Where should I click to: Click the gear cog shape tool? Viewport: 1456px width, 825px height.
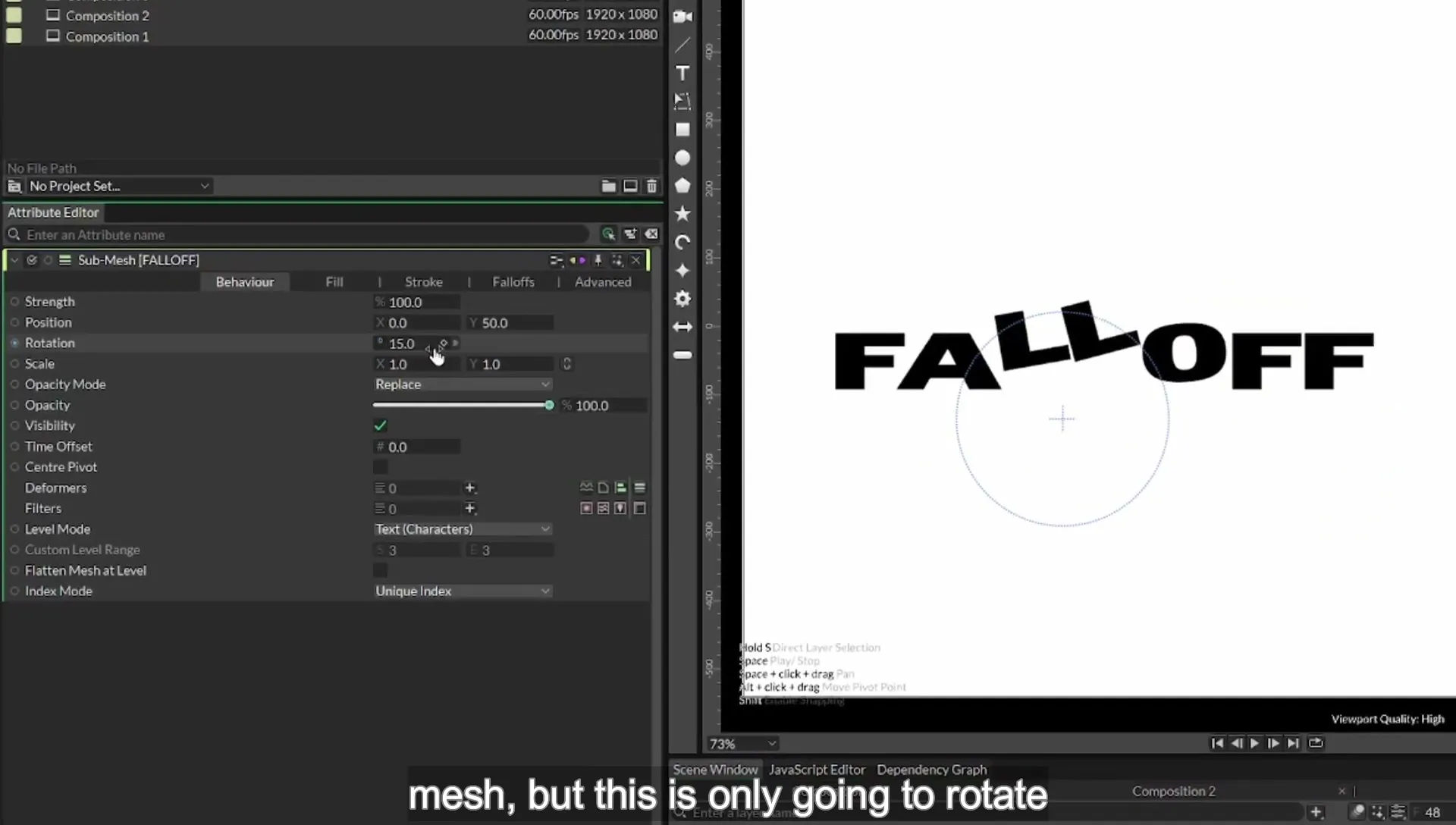tap(682, 299)
